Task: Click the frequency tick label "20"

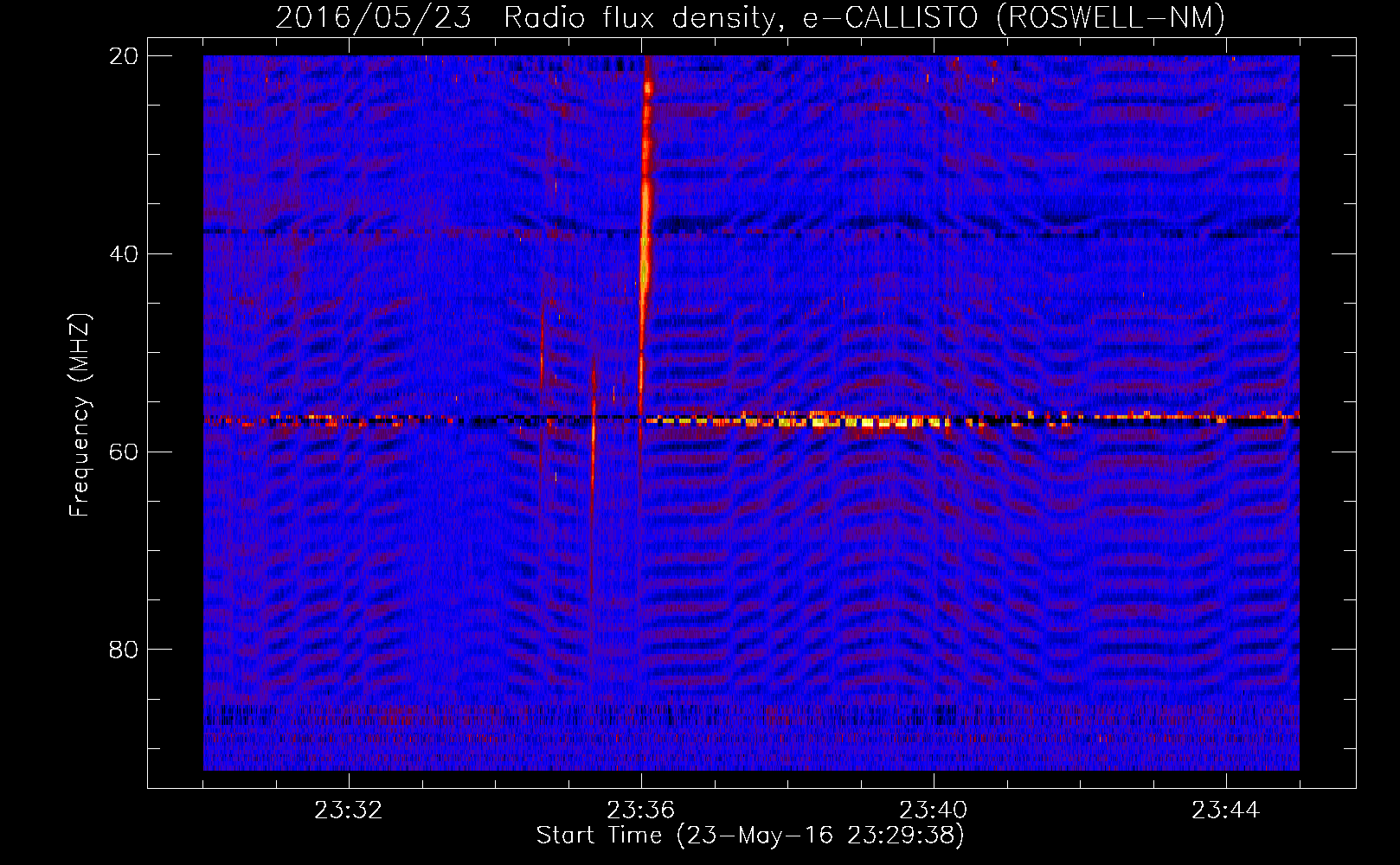Action: [x=124, y=55]
